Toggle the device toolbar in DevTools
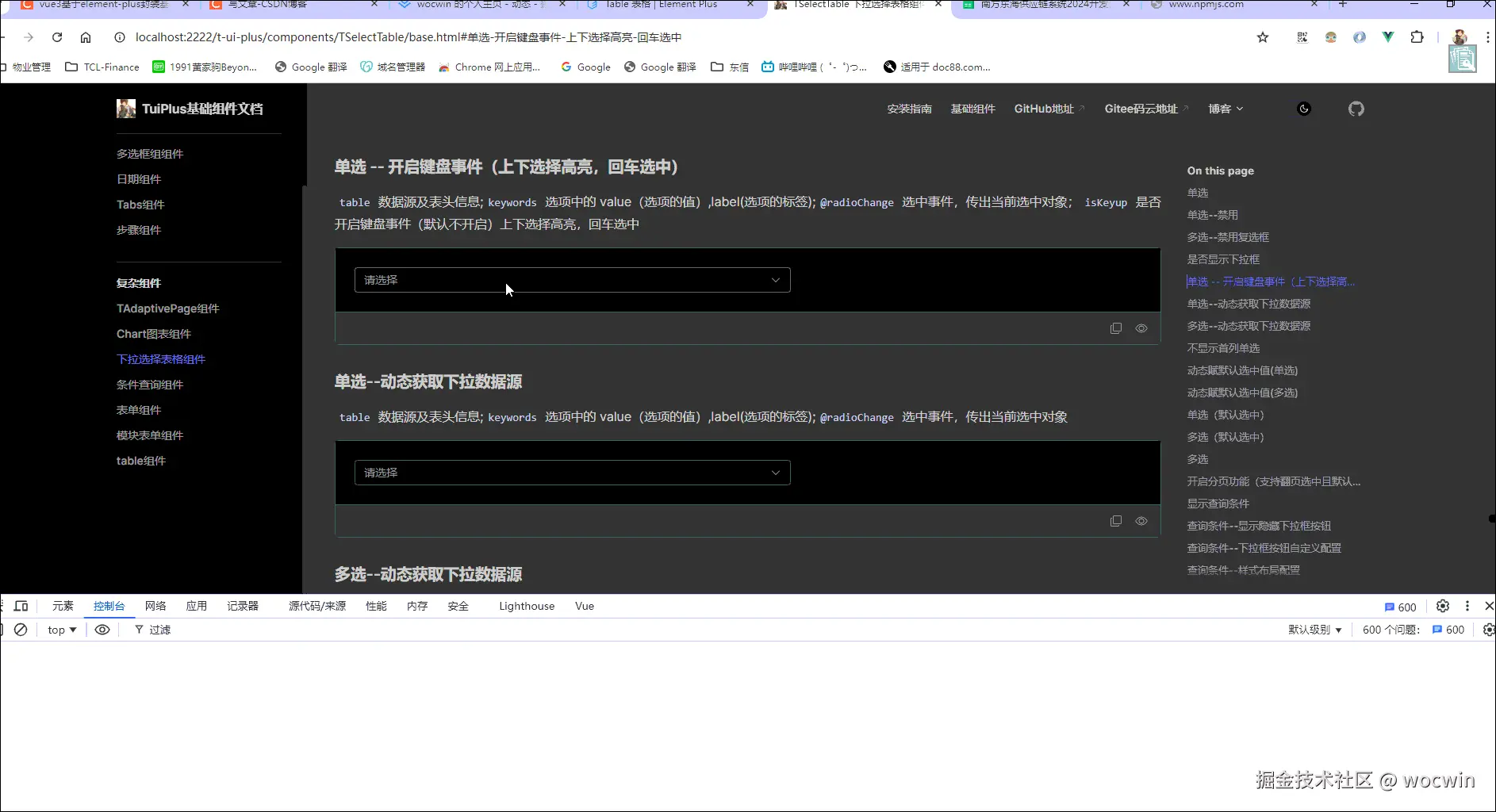 point(21,606)
